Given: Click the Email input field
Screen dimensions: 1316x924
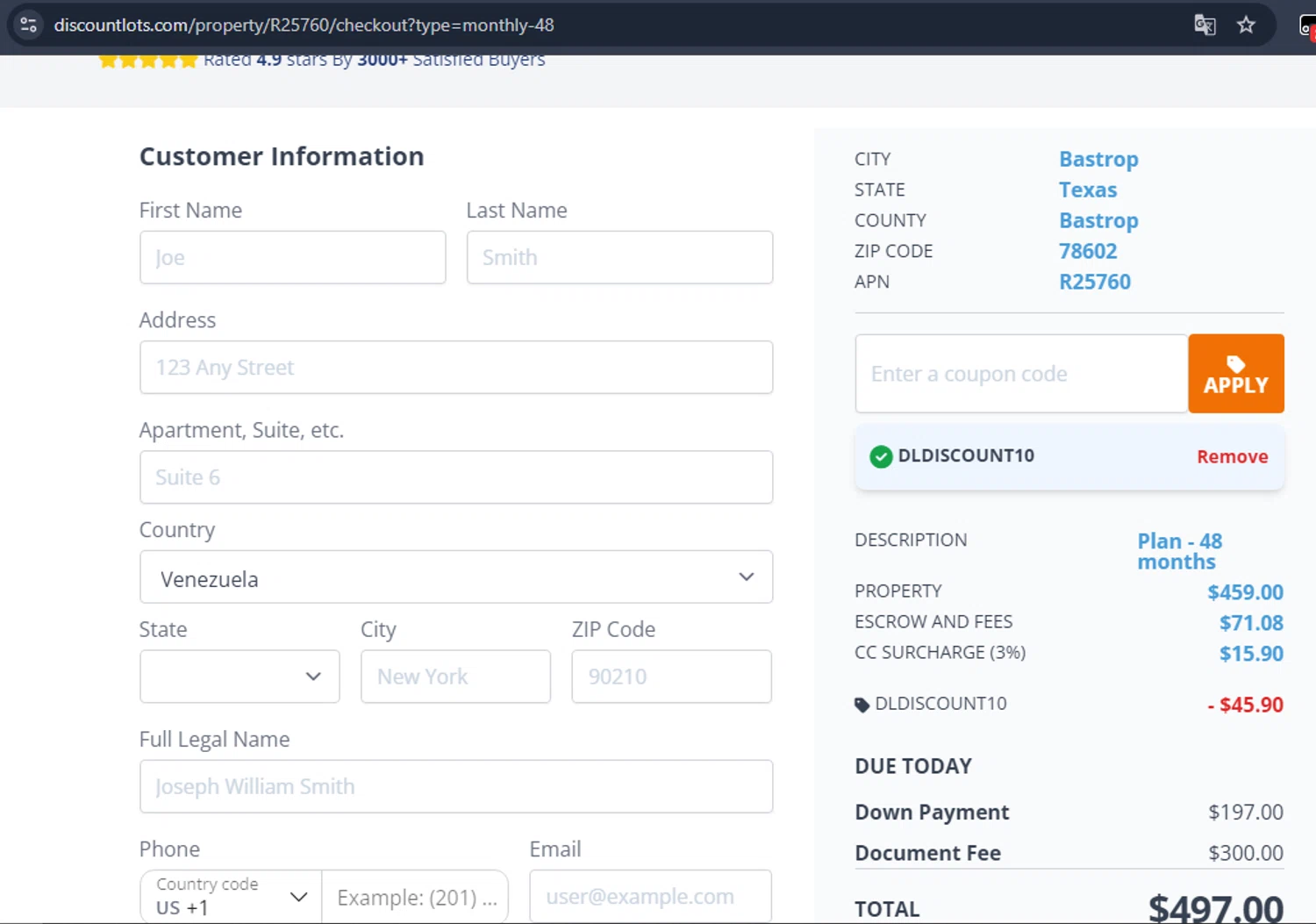Looking at the screenshot, I should [650, 897].
